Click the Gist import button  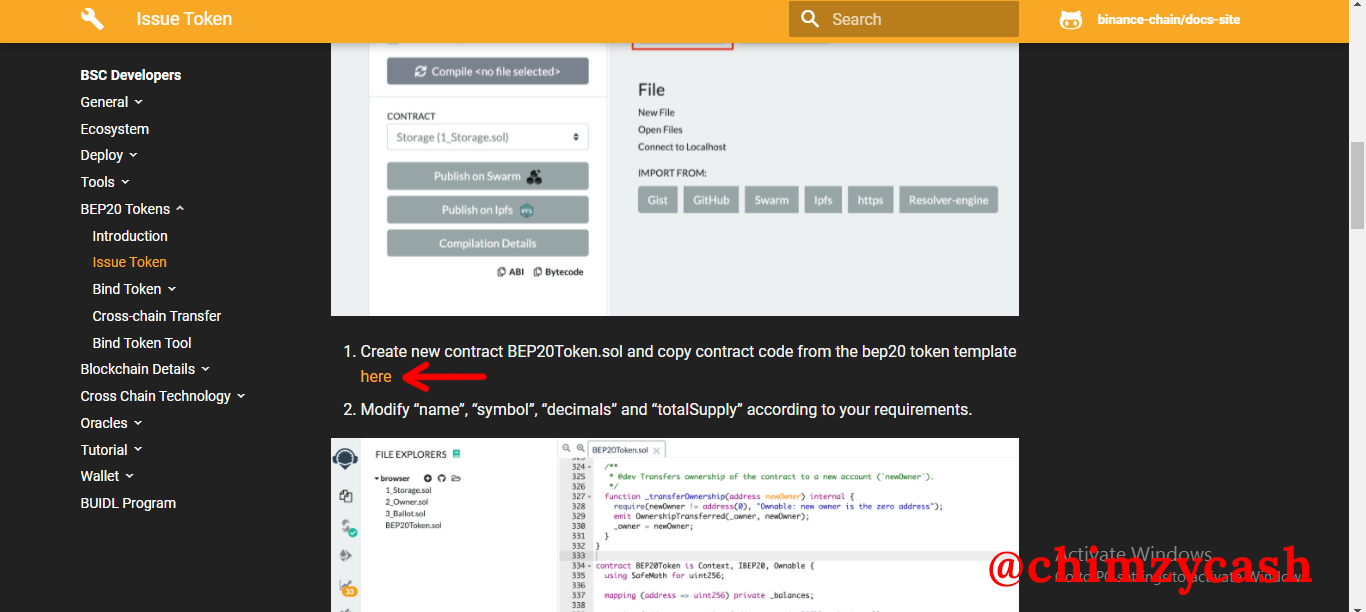click(x=658, y=200)
